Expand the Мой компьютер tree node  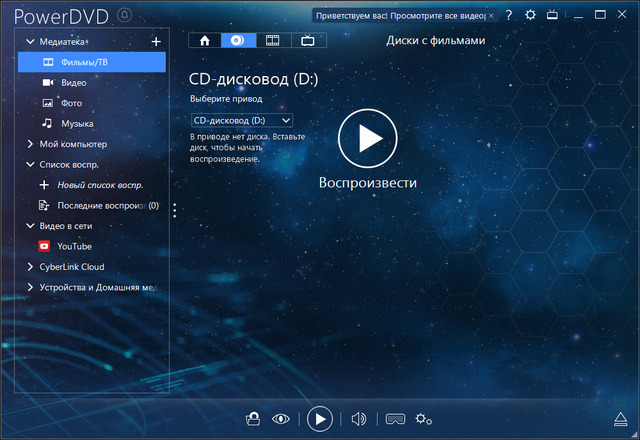(x=29, y=144)
